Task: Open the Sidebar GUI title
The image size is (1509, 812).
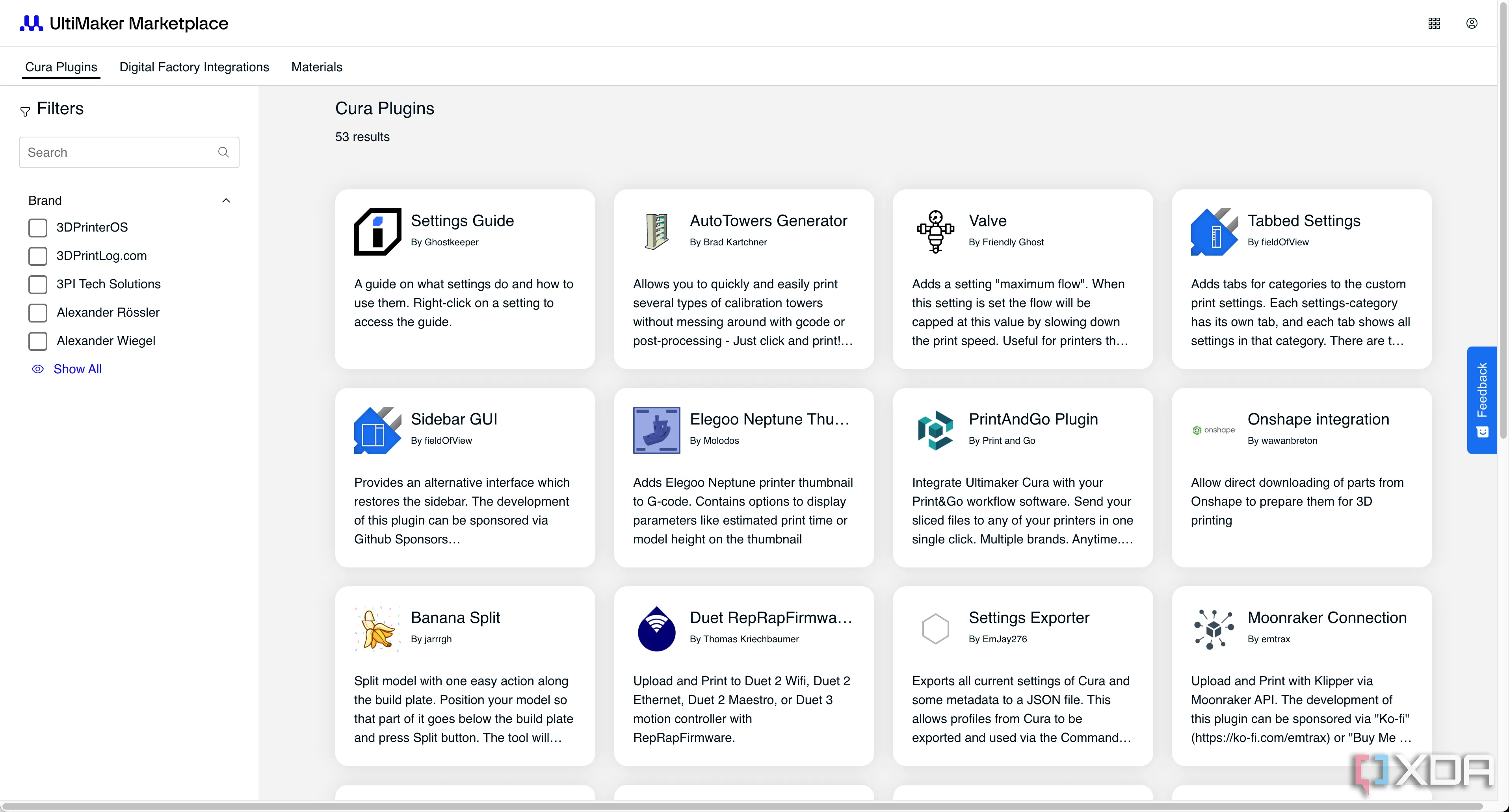Action: (x=454, y=419)
